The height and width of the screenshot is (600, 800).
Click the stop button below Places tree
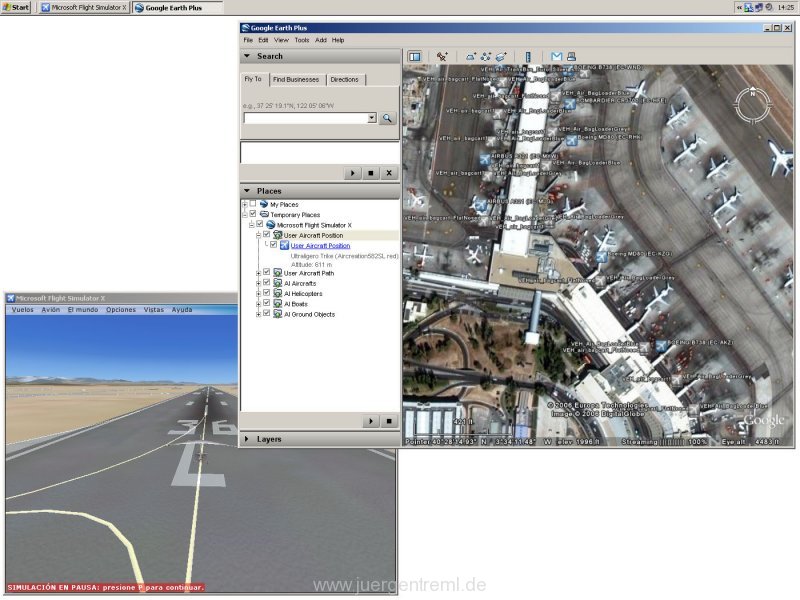[x=389, y=421]
